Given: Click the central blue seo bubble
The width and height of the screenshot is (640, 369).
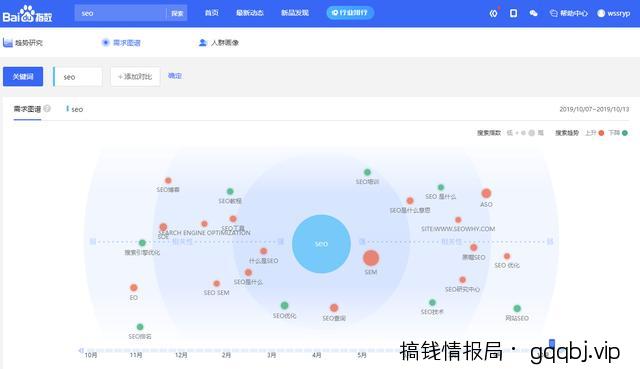Looking at the screenshot, I should coord(321,244).
